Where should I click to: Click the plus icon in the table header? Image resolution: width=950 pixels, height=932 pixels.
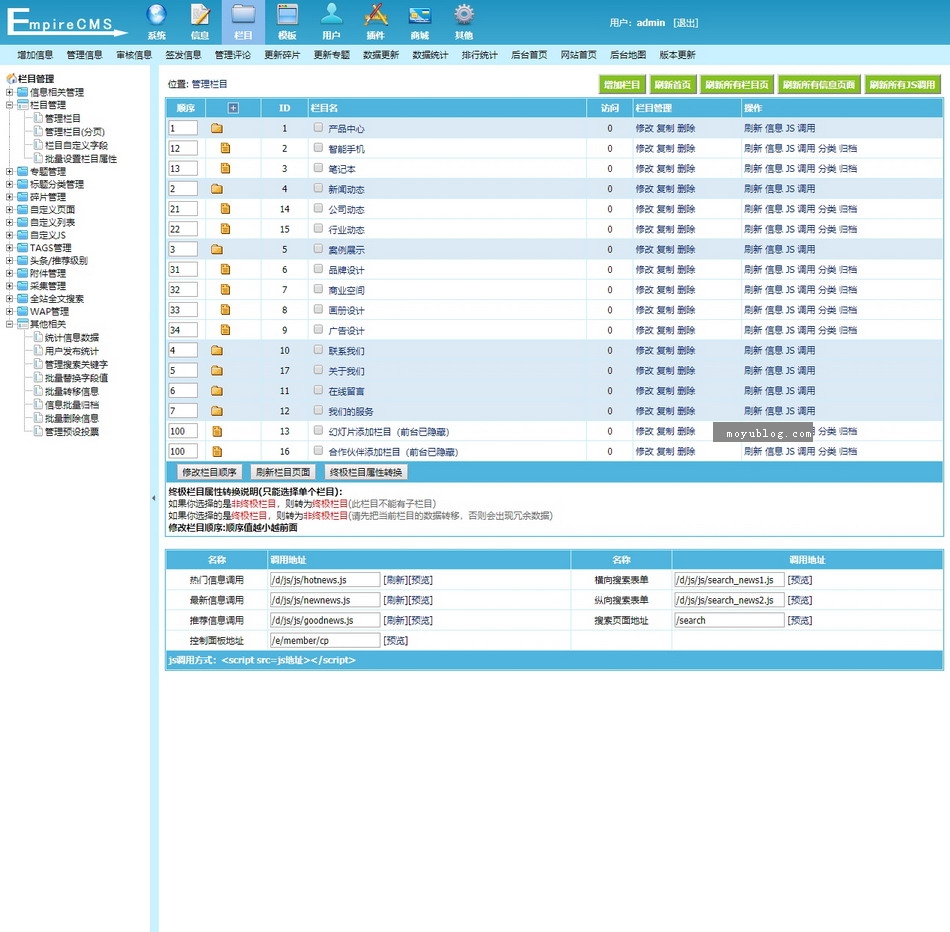click(x=233, y=108)
